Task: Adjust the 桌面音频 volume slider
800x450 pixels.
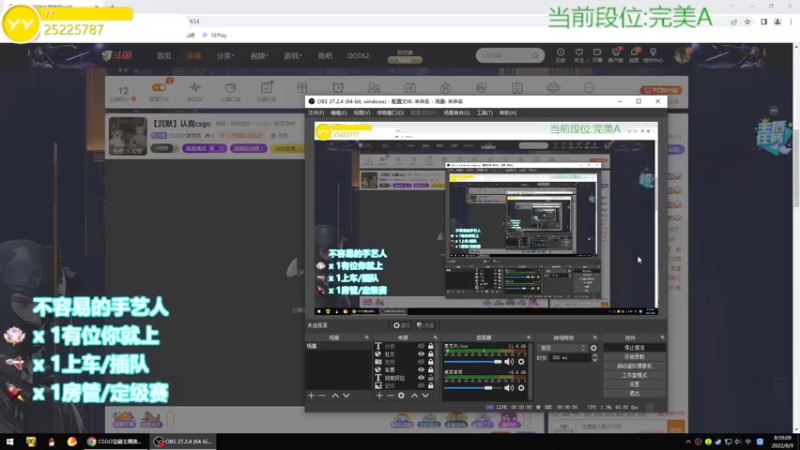Action: pyautogui.click(x=473, y=388)
